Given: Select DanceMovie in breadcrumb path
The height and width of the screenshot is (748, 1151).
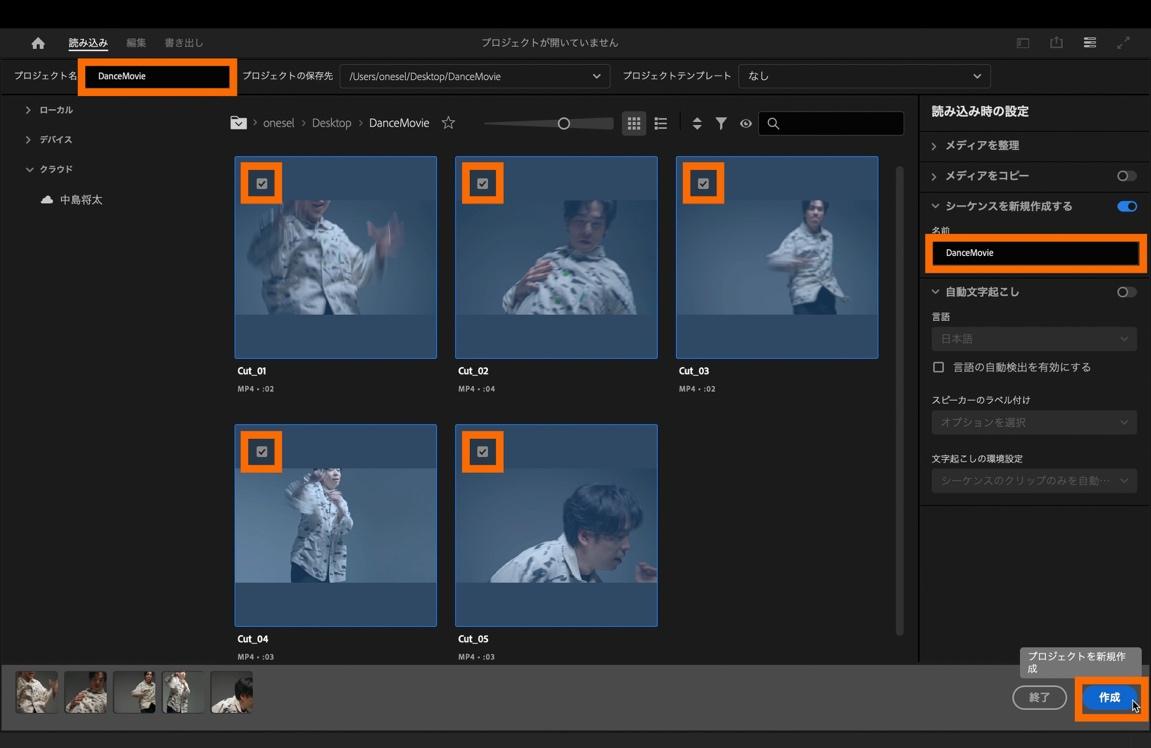Looking at the screenshot, I should (x=399, y=123).
